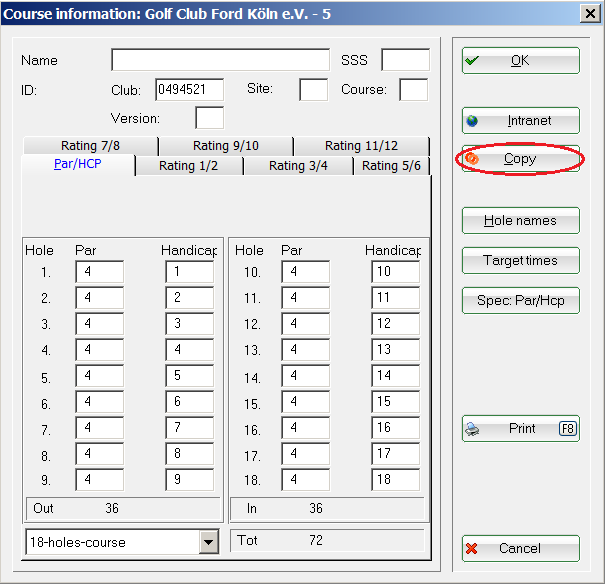Image resolution: width=605 pixels, height=584 pixels.
Task: Click the green checkmark icon on OK
Action: point(472,61)
